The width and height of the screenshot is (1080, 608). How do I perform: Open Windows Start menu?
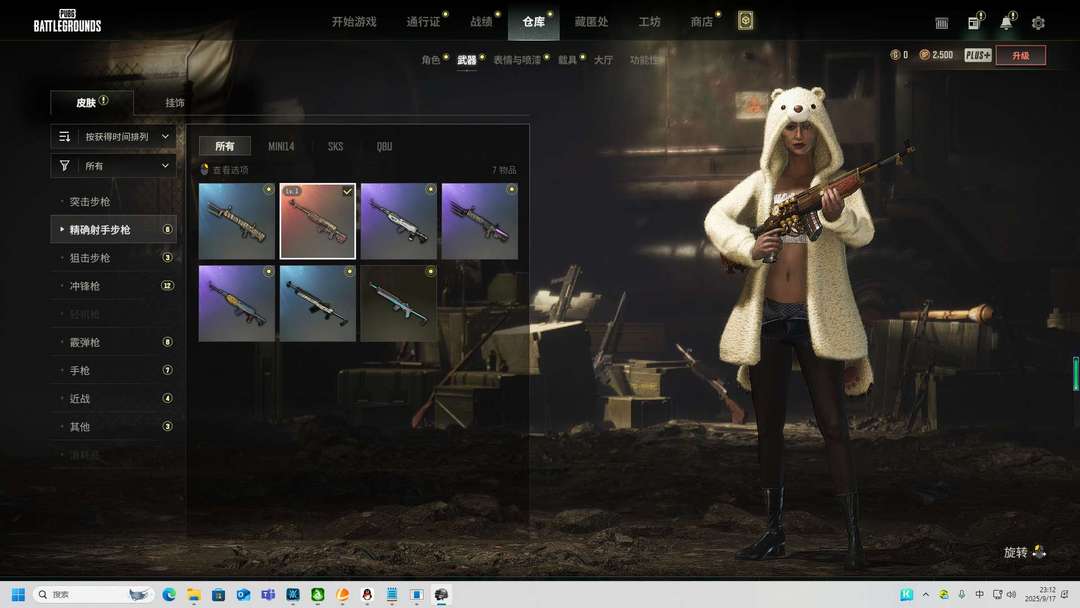(x=19, y=594)
